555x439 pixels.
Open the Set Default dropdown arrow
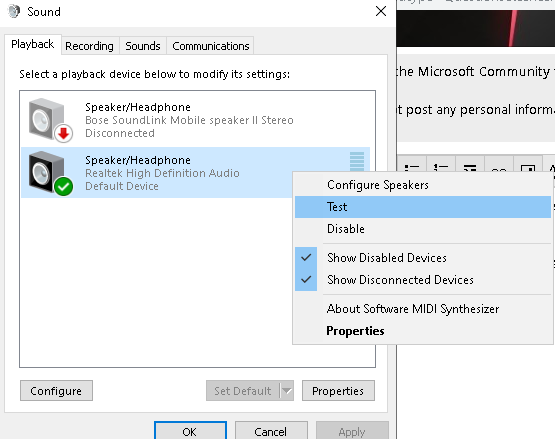click(287, 391)
